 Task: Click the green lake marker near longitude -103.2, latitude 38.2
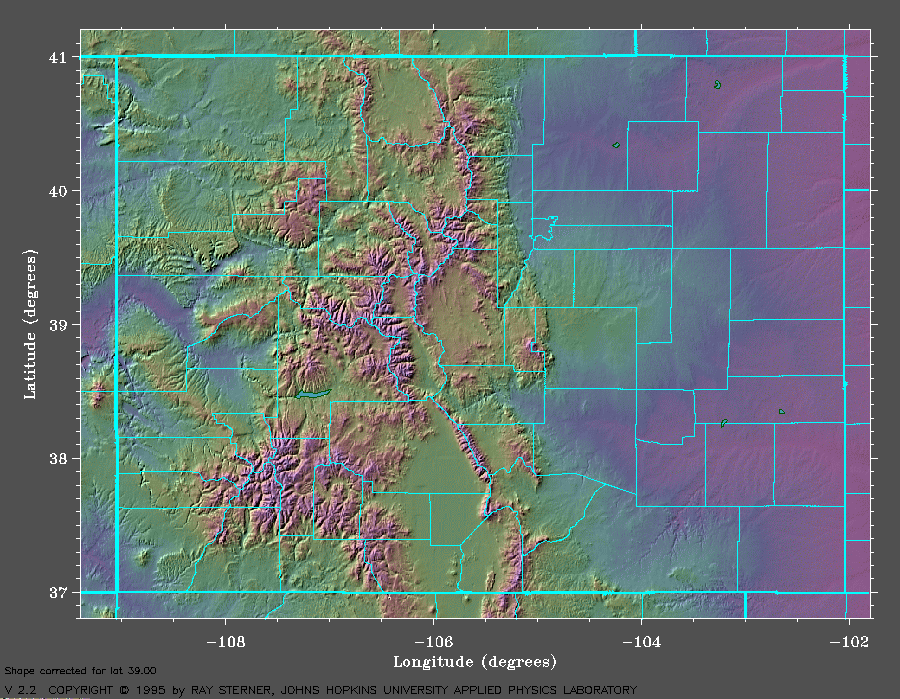coord(723,423)
